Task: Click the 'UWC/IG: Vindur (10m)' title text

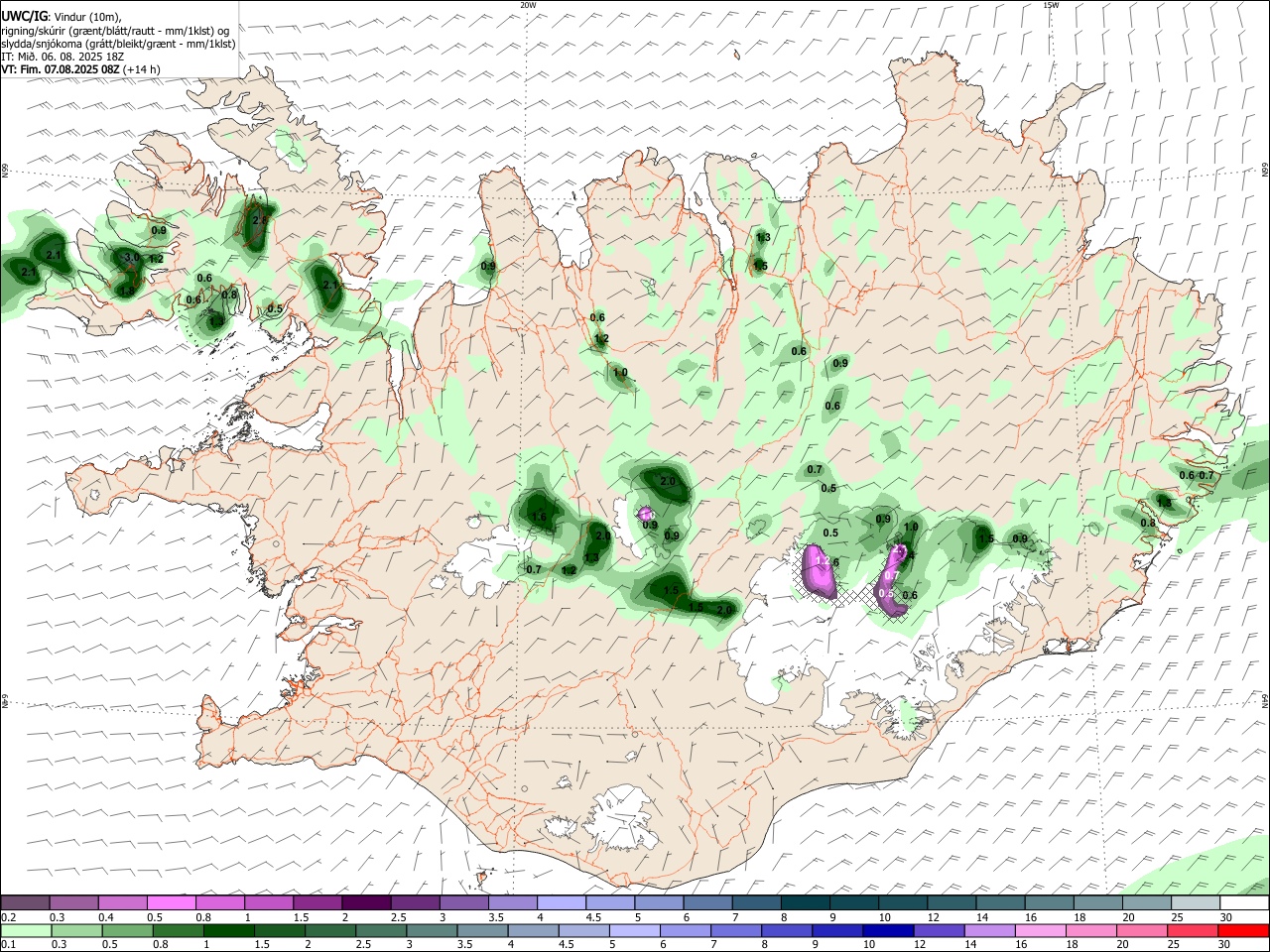Action: [x=62, y=17]
